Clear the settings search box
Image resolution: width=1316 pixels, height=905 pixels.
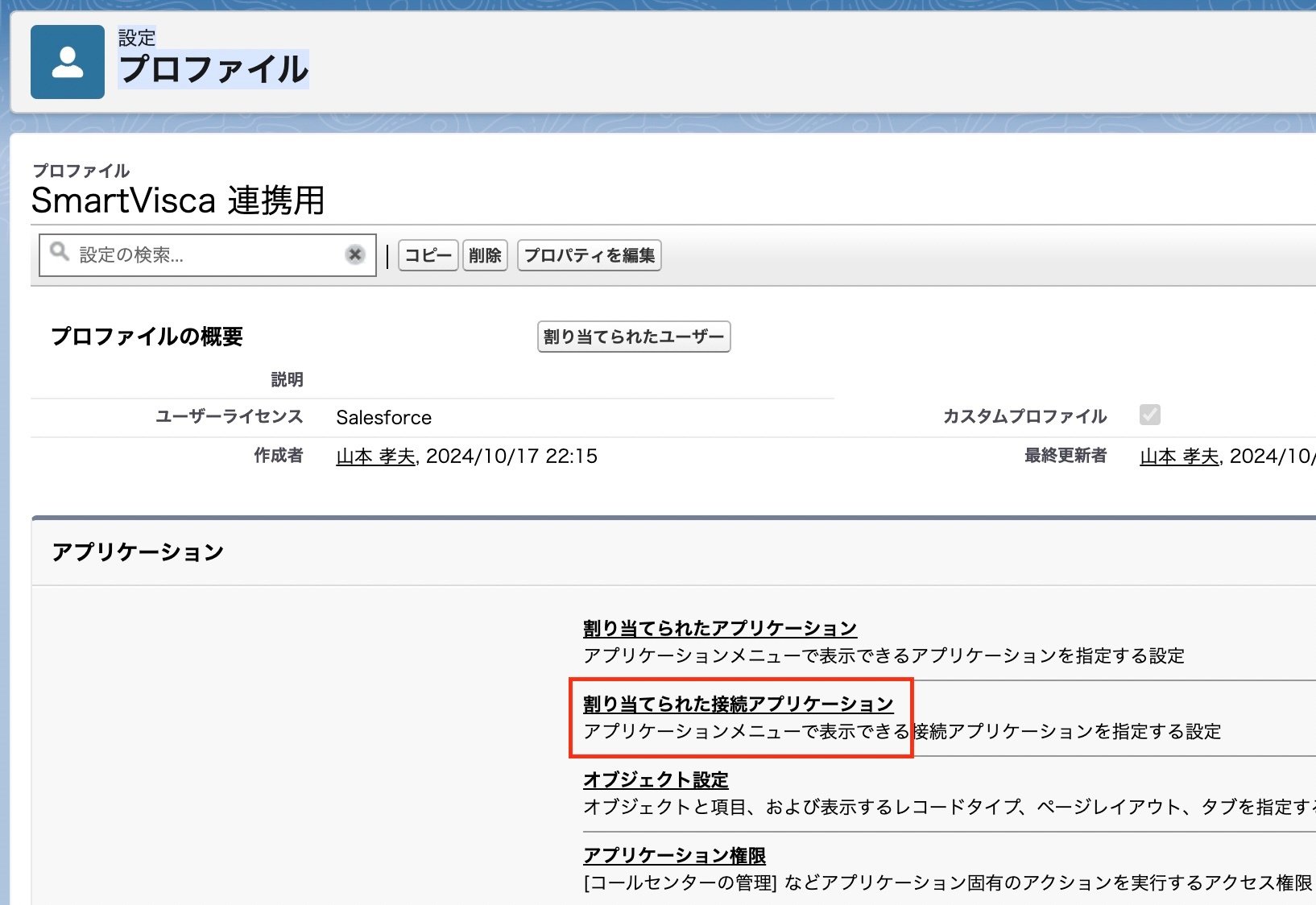355,254
